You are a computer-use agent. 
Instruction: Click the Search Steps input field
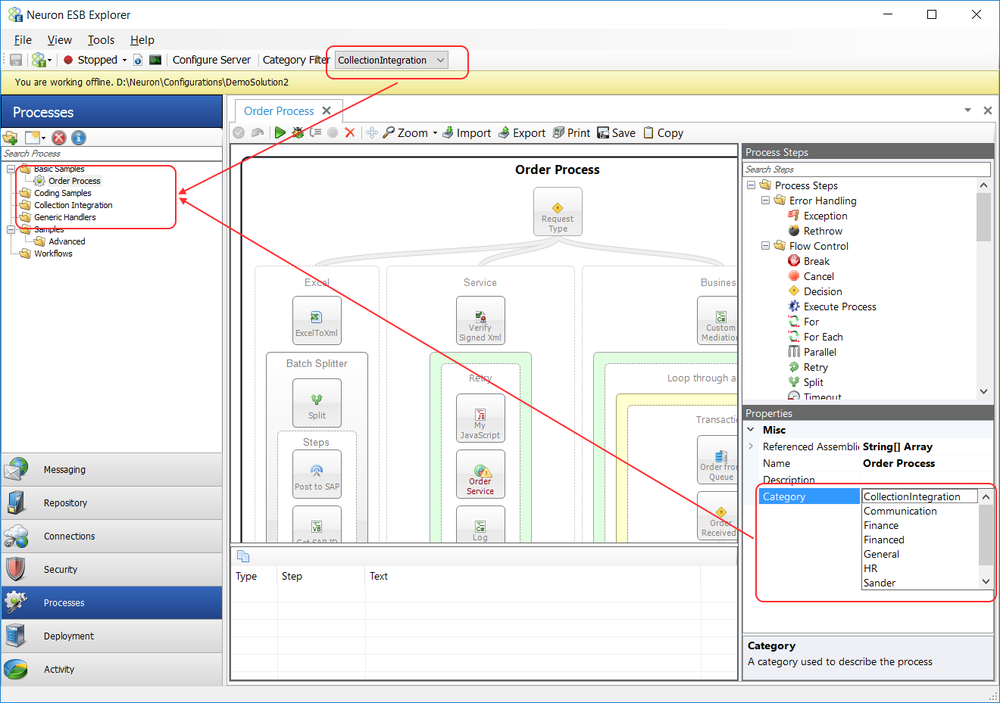(x=867, y=169)
